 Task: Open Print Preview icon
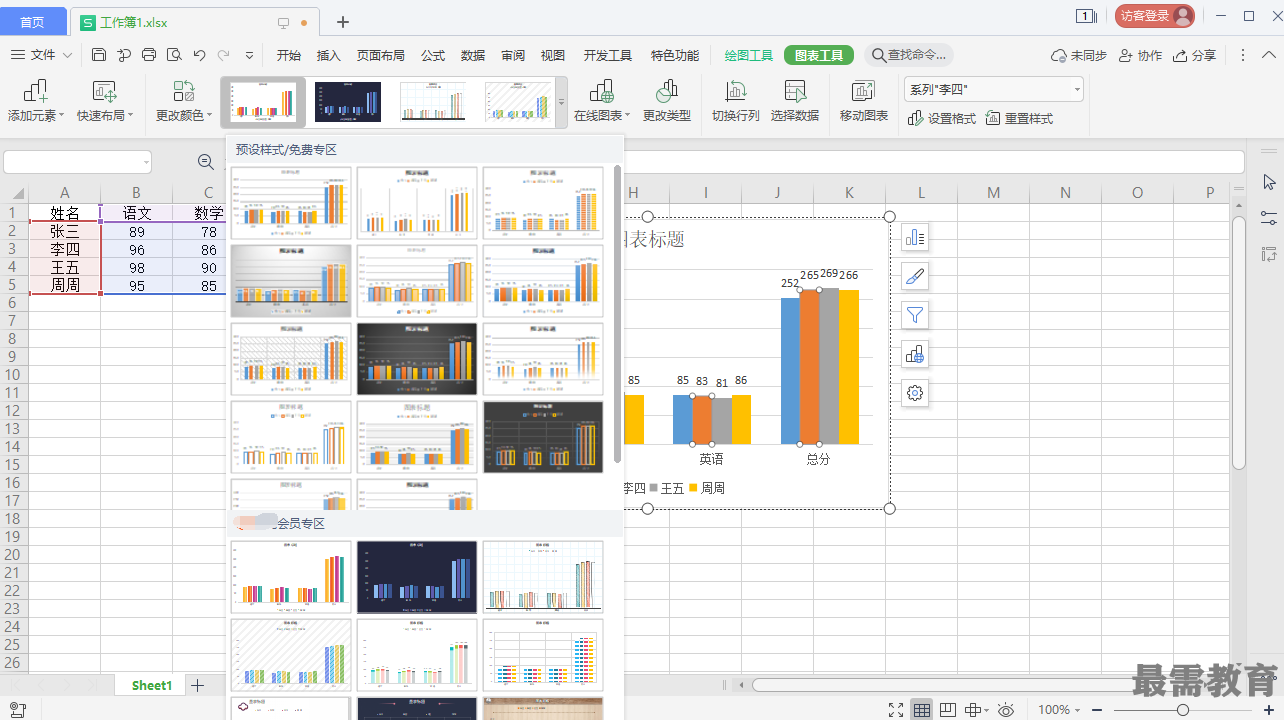[x=174, y=55]
